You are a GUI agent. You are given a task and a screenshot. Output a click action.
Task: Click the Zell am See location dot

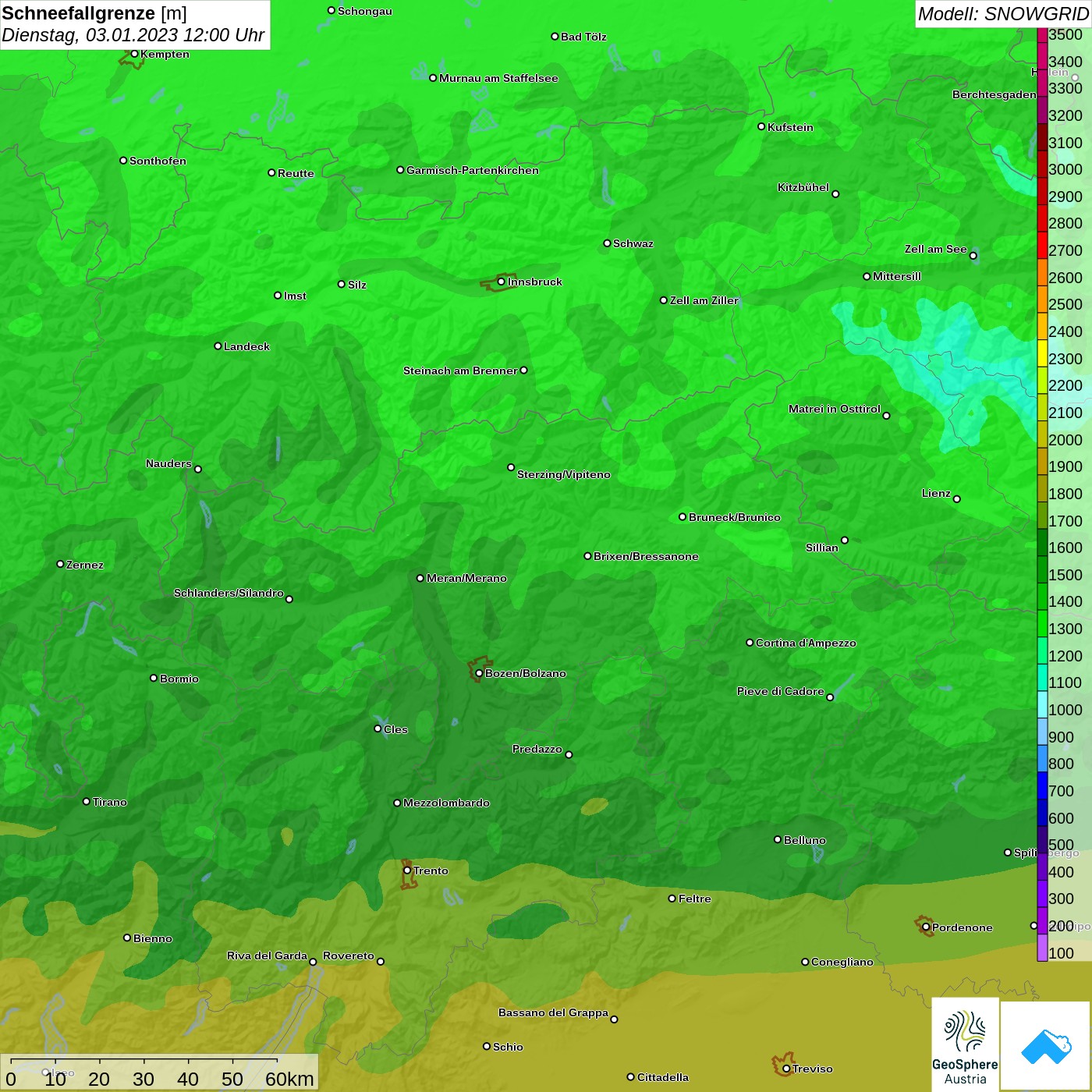(973, 256)
